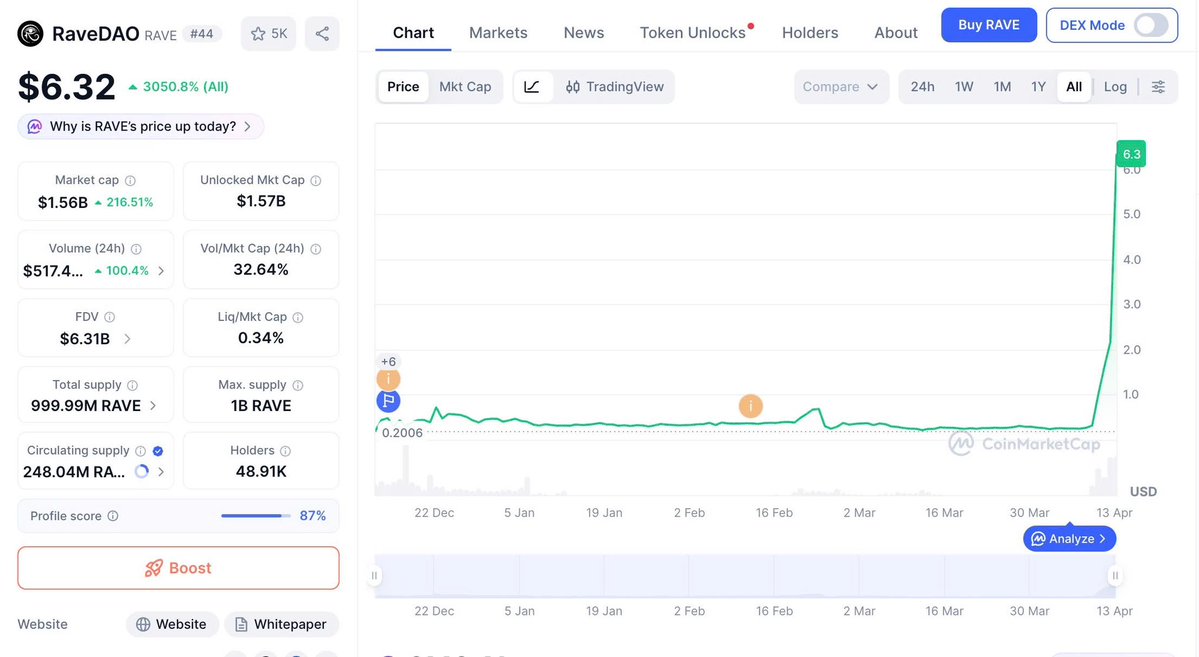Open the chart settings sliders icon
This screenshot has height=657, width=1199.
pyautogui.click(x=1159, y=87)
